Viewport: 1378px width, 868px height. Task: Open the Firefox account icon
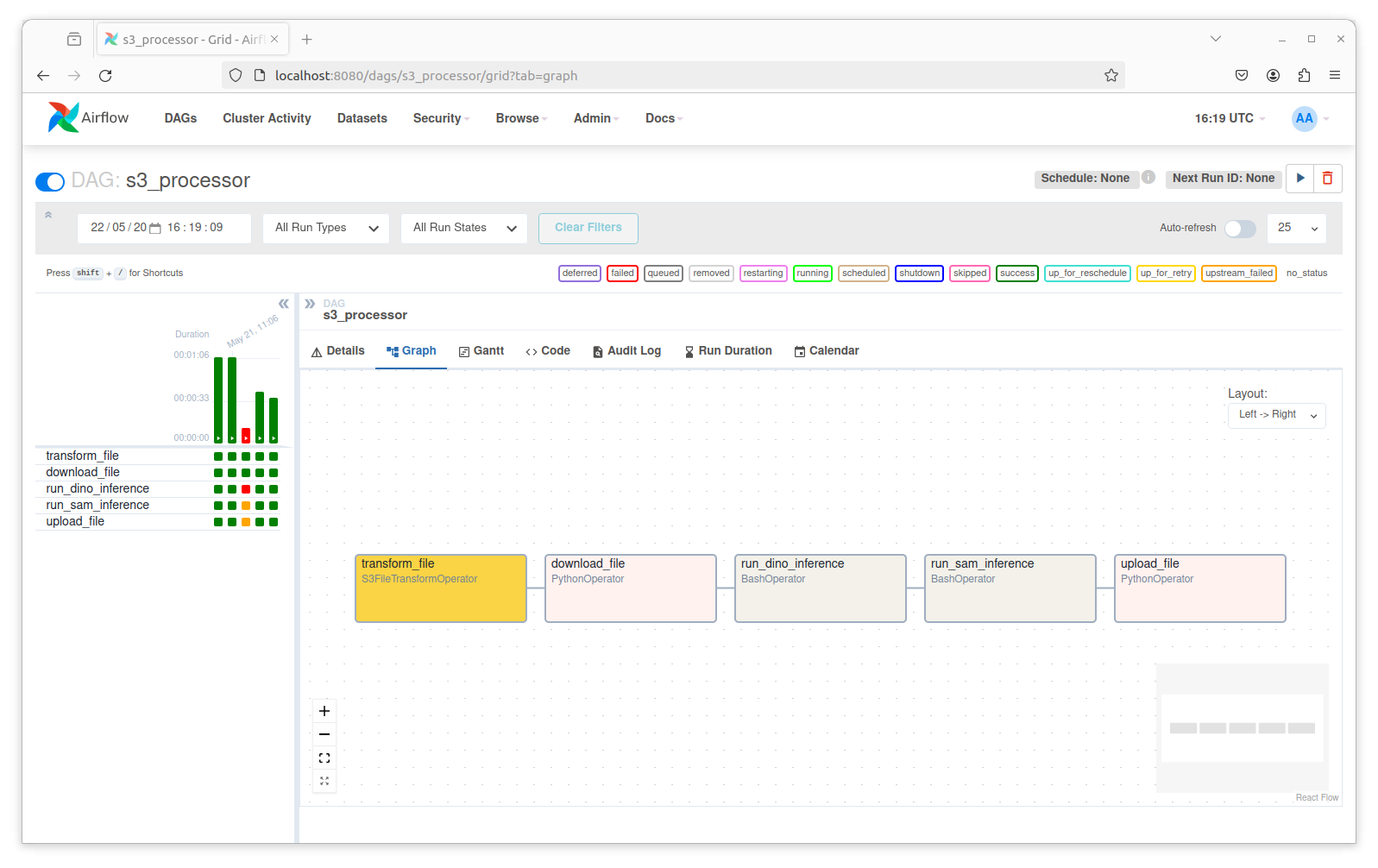(x=1273, y=76)
